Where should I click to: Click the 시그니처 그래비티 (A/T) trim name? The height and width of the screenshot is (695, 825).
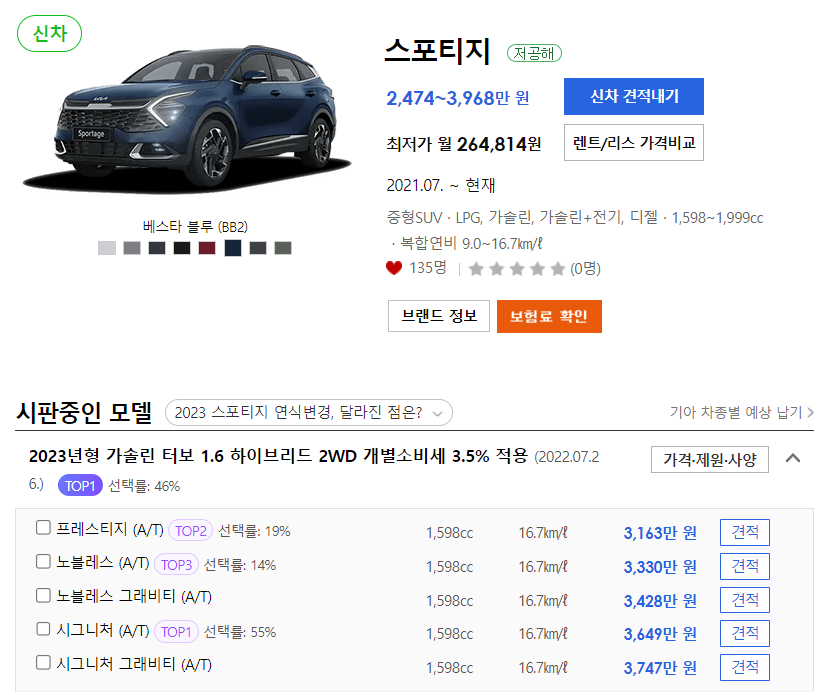click(134, 664)
